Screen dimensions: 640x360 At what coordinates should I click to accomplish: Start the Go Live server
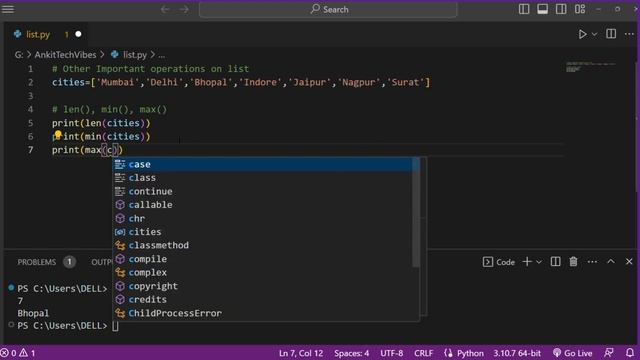pos(573,353)
